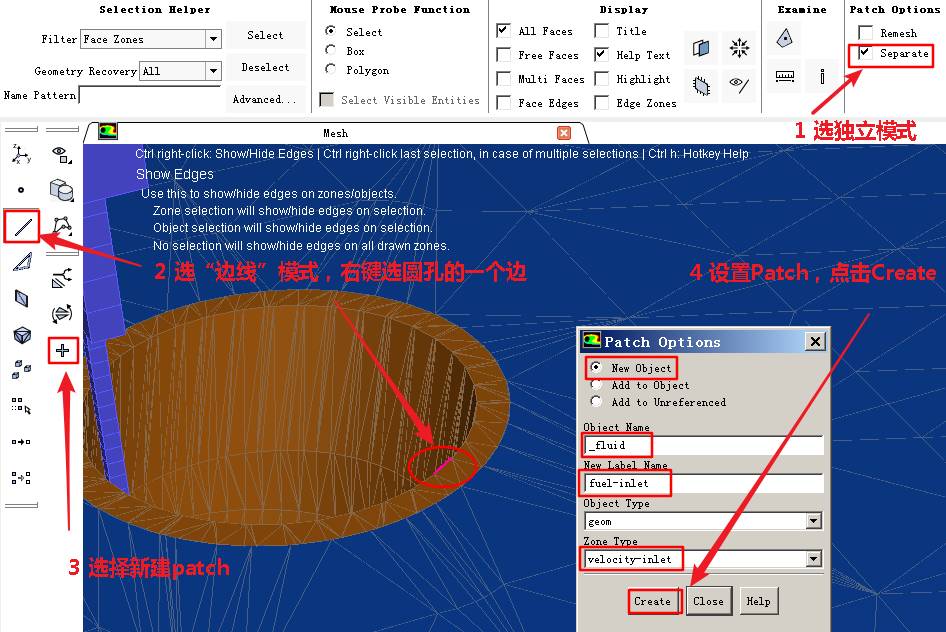Close the Mesh tab with its X
The height and width of the screenshot is (632, 946).
[564, 133]
